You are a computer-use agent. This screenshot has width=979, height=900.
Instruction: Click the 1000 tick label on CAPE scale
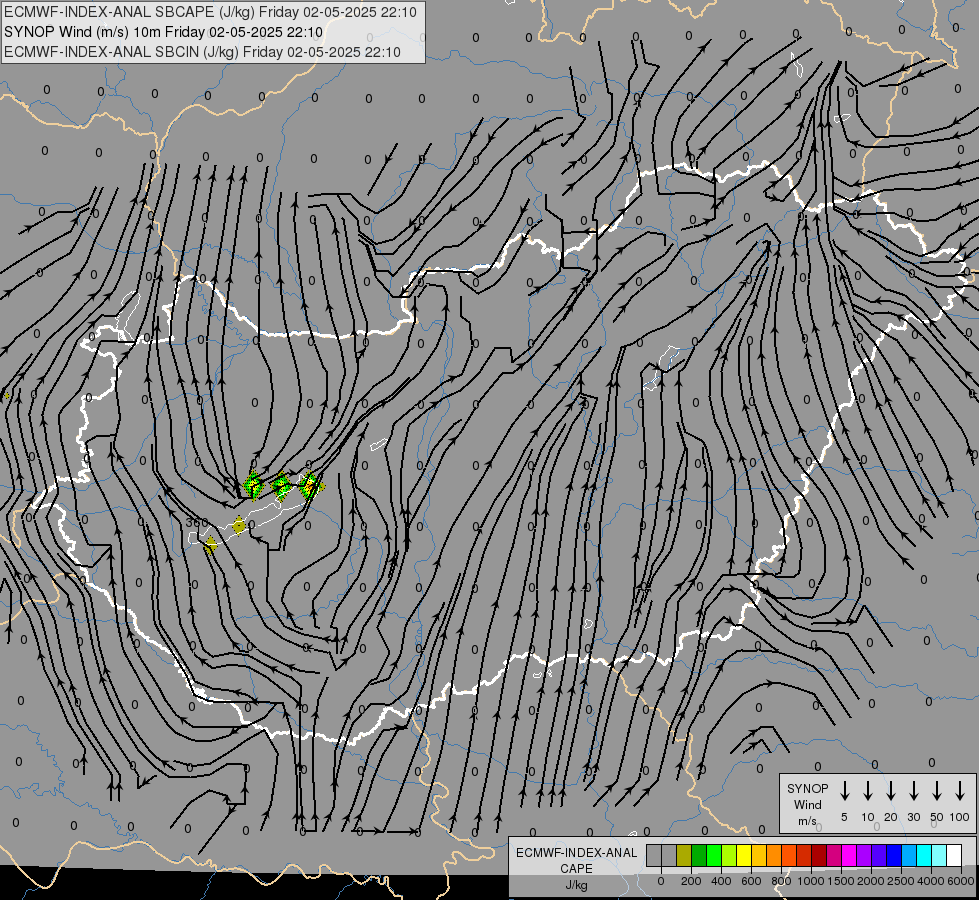tap(811, 881)
